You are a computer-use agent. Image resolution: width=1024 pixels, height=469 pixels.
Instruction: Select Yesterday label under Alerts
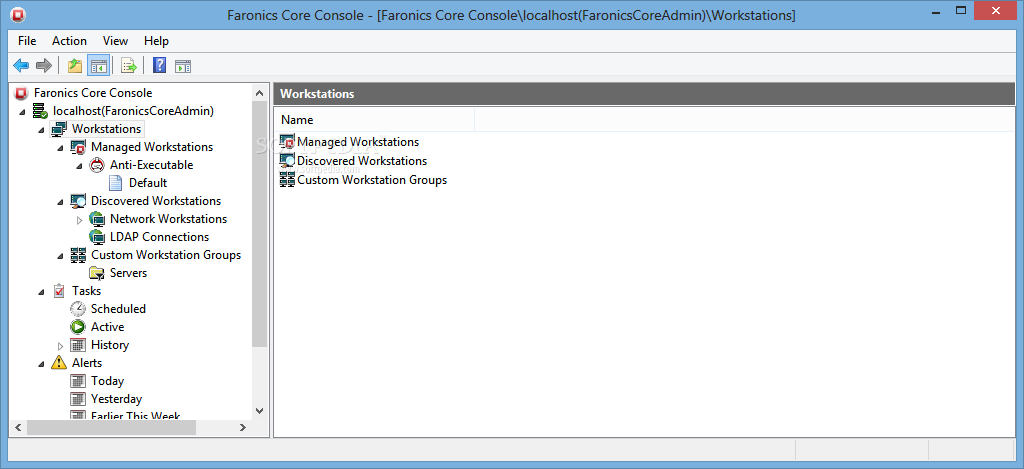pyautogui.click(x=116, y=398)
